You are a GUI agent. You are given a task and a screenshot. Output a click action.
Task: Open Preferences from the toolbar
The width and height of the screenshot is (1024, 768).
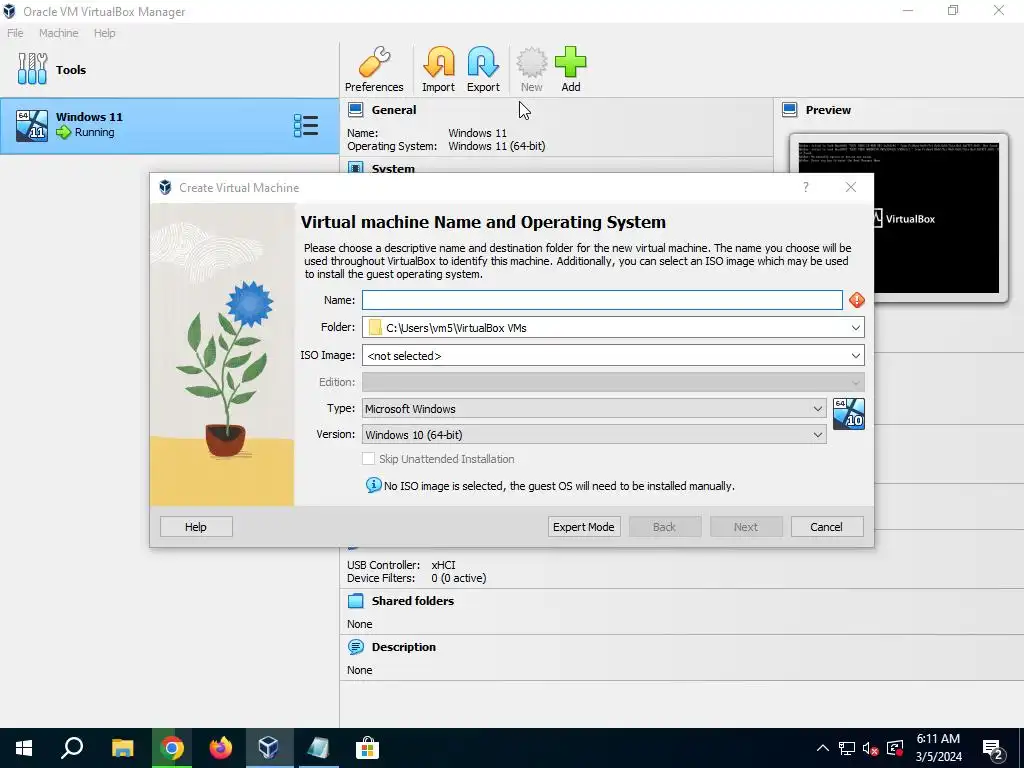(x=374, y=70)
